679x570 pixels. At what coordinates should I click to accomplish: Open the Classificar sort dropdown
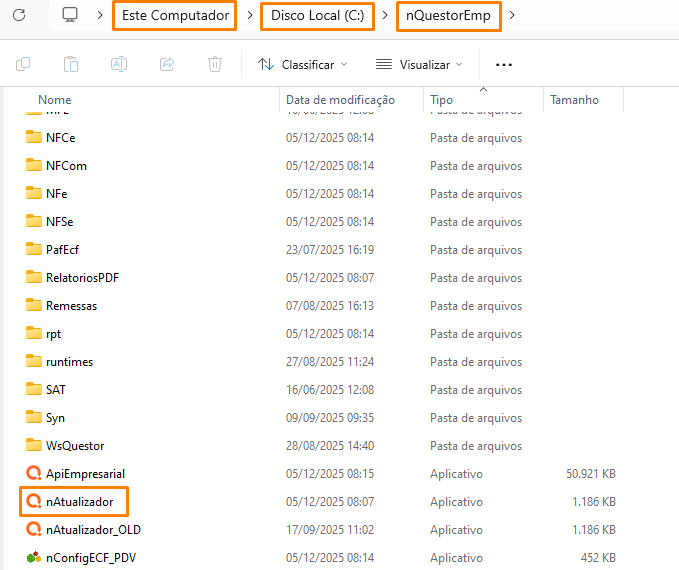(302, 64)
